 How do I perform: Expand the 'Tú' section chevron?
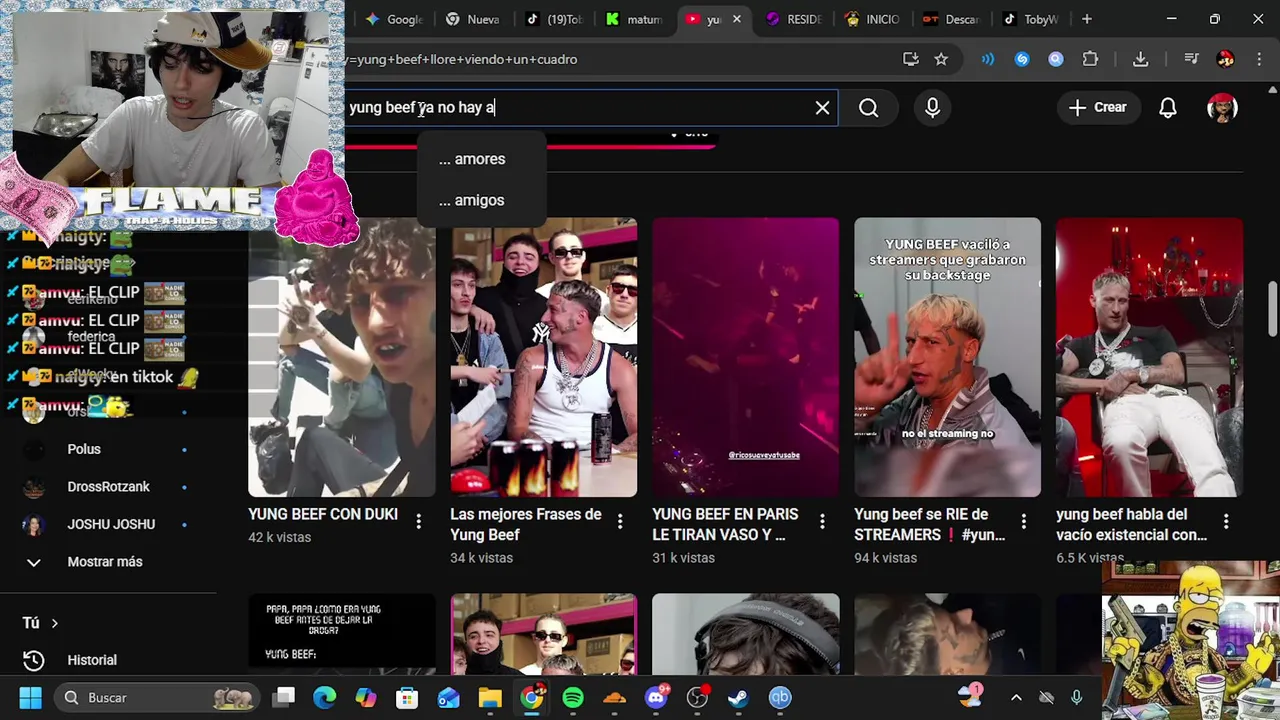pos(54,623)
